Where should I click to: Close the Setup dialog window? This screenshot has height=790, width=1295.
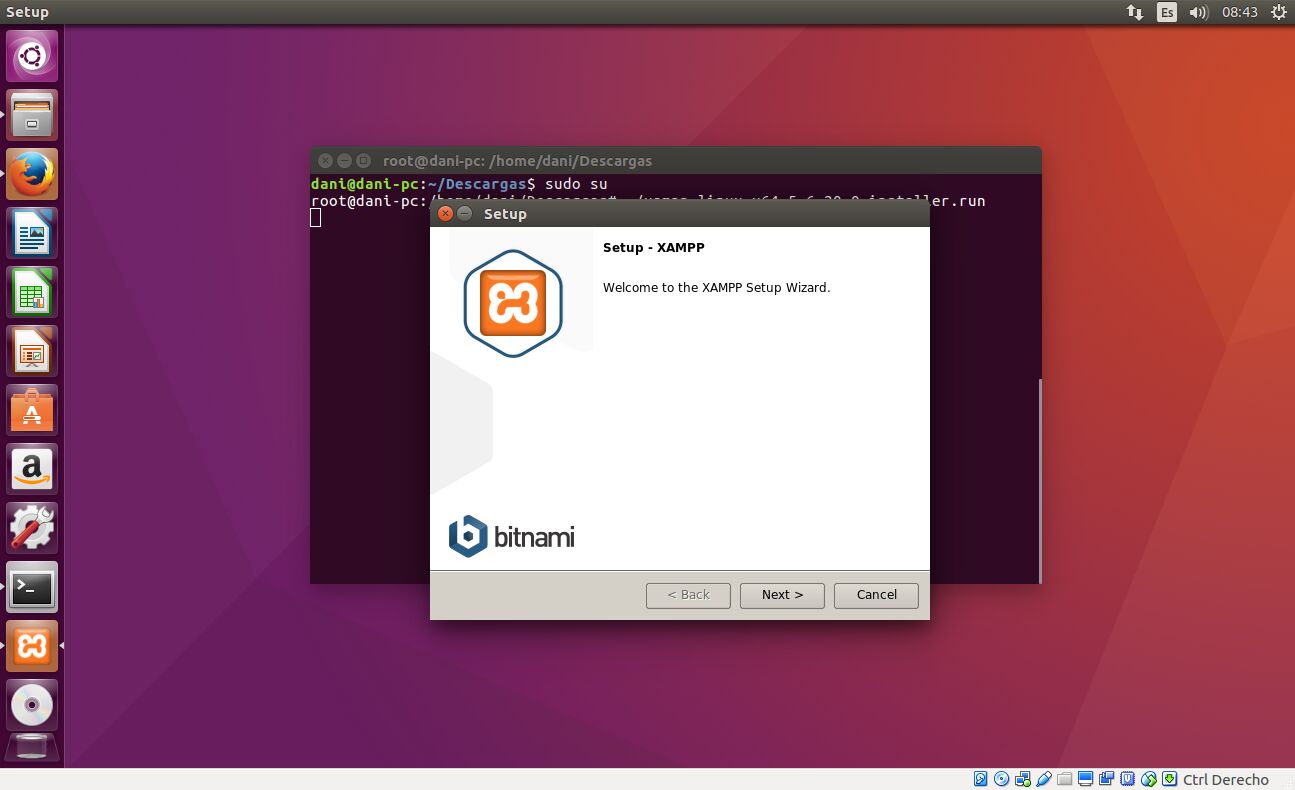[446, 214]
